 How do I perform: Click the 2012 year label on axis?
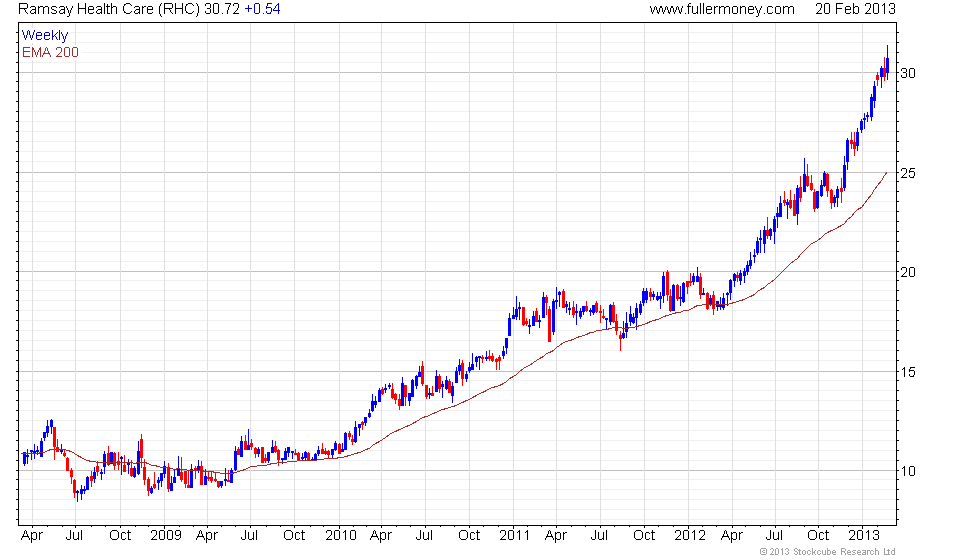[689, 536]
